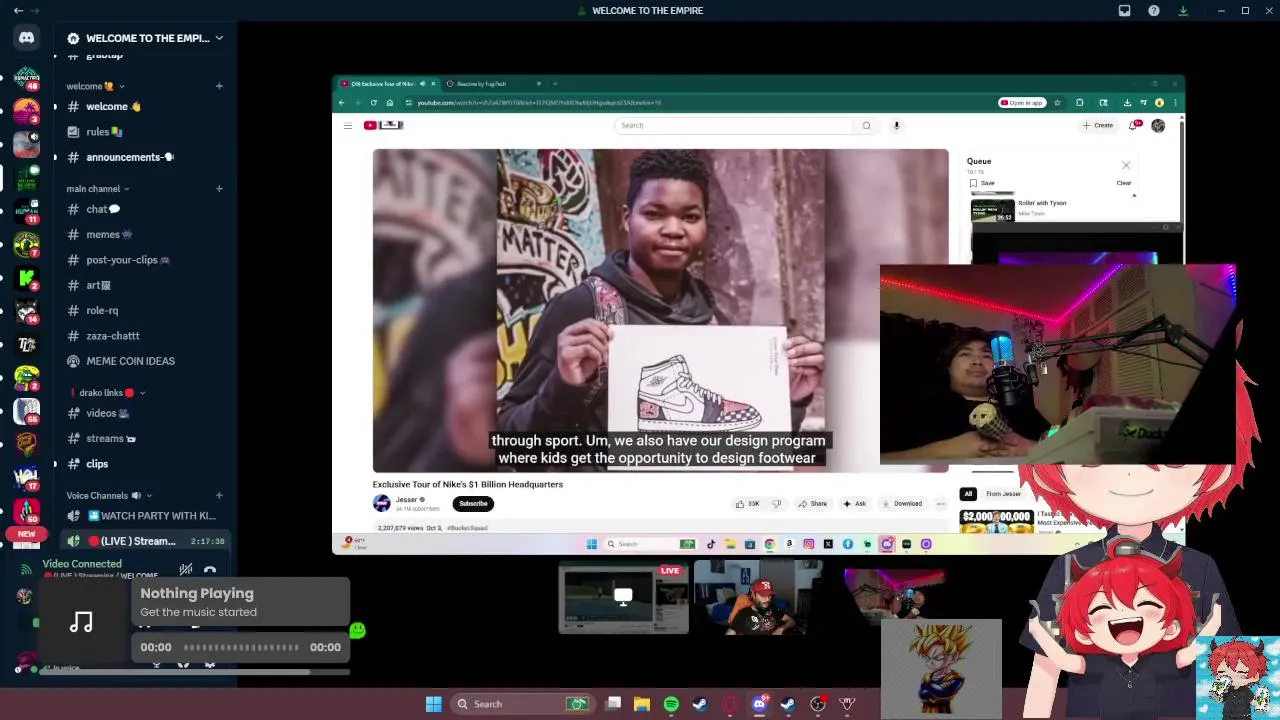
Task: Click the music note album art placeholder
Action: 82,622
